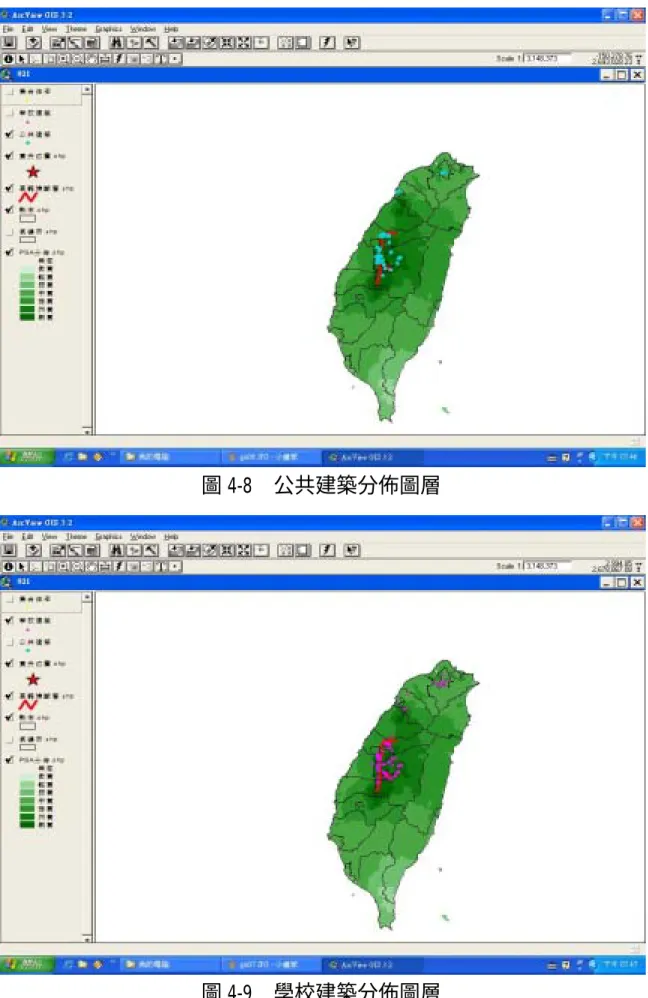Click the Start button on 圖 4-8 taskbar
Screen dimensions: 648x998
[x=26, y=457]
